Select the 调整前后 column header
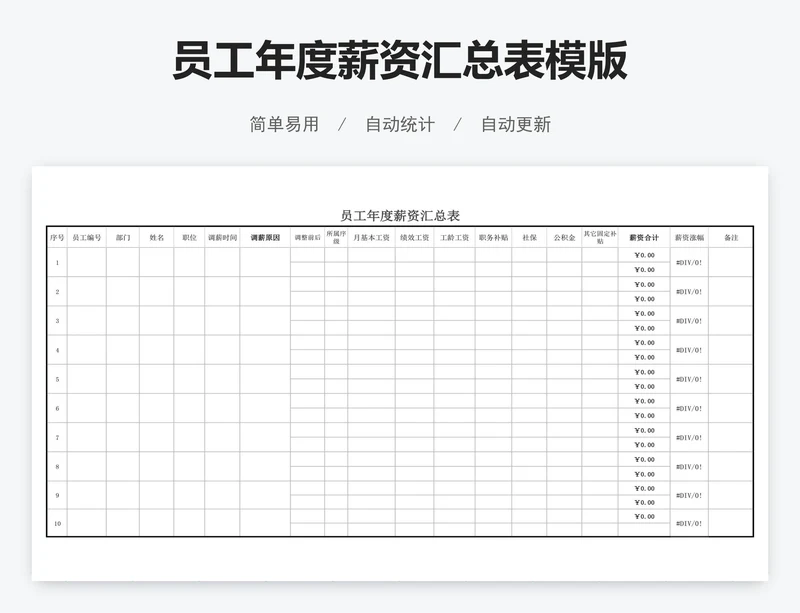This screenshot has width=800, height=613. (x=308, y=238)
